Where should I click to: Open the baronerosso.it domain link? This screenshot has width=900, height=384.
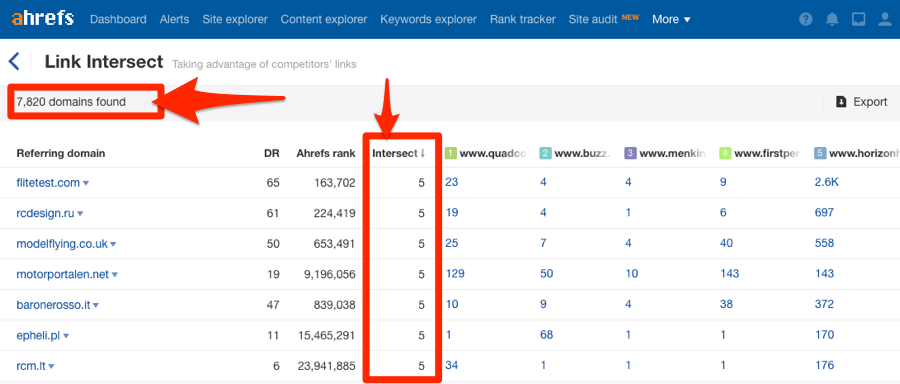point(53,305)
